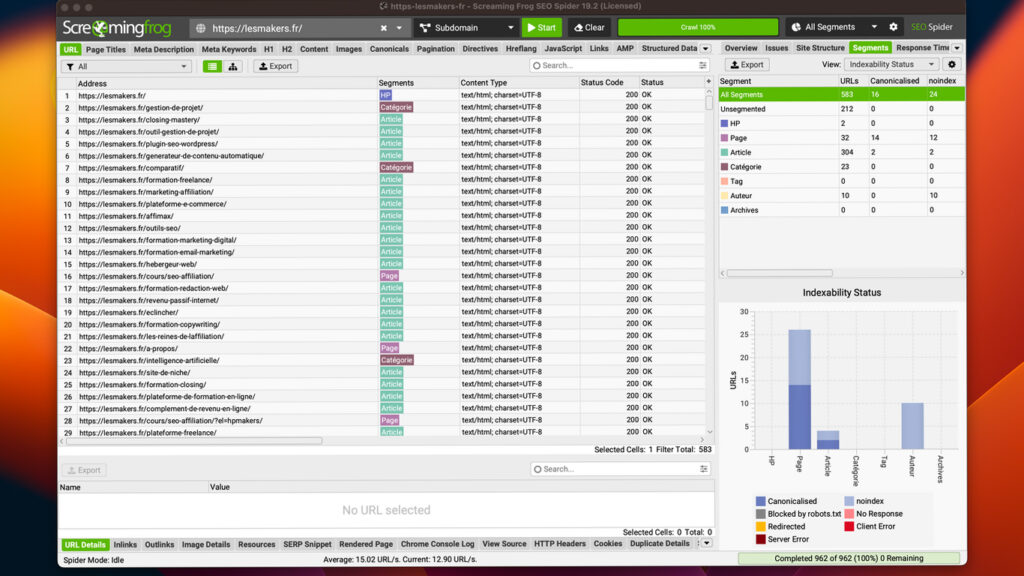The image size is (1024, 576).
Task: Open the Issues tab in right panel
Action: coord(776,48)
